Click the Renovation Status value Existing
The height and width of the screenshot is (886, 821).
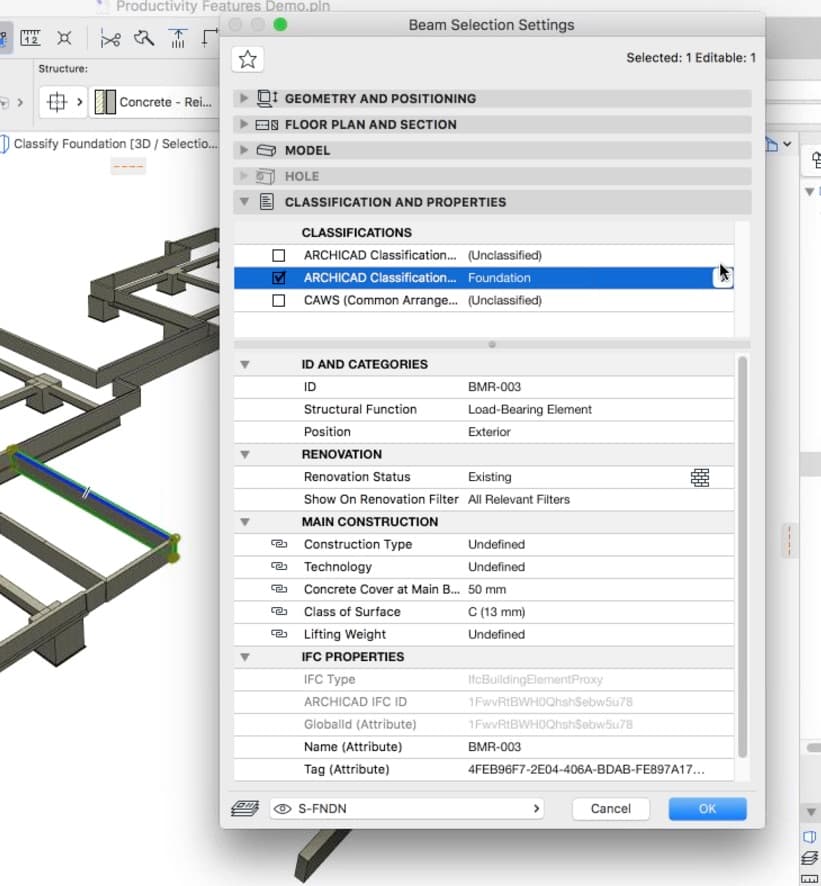(x=489, y=477)
